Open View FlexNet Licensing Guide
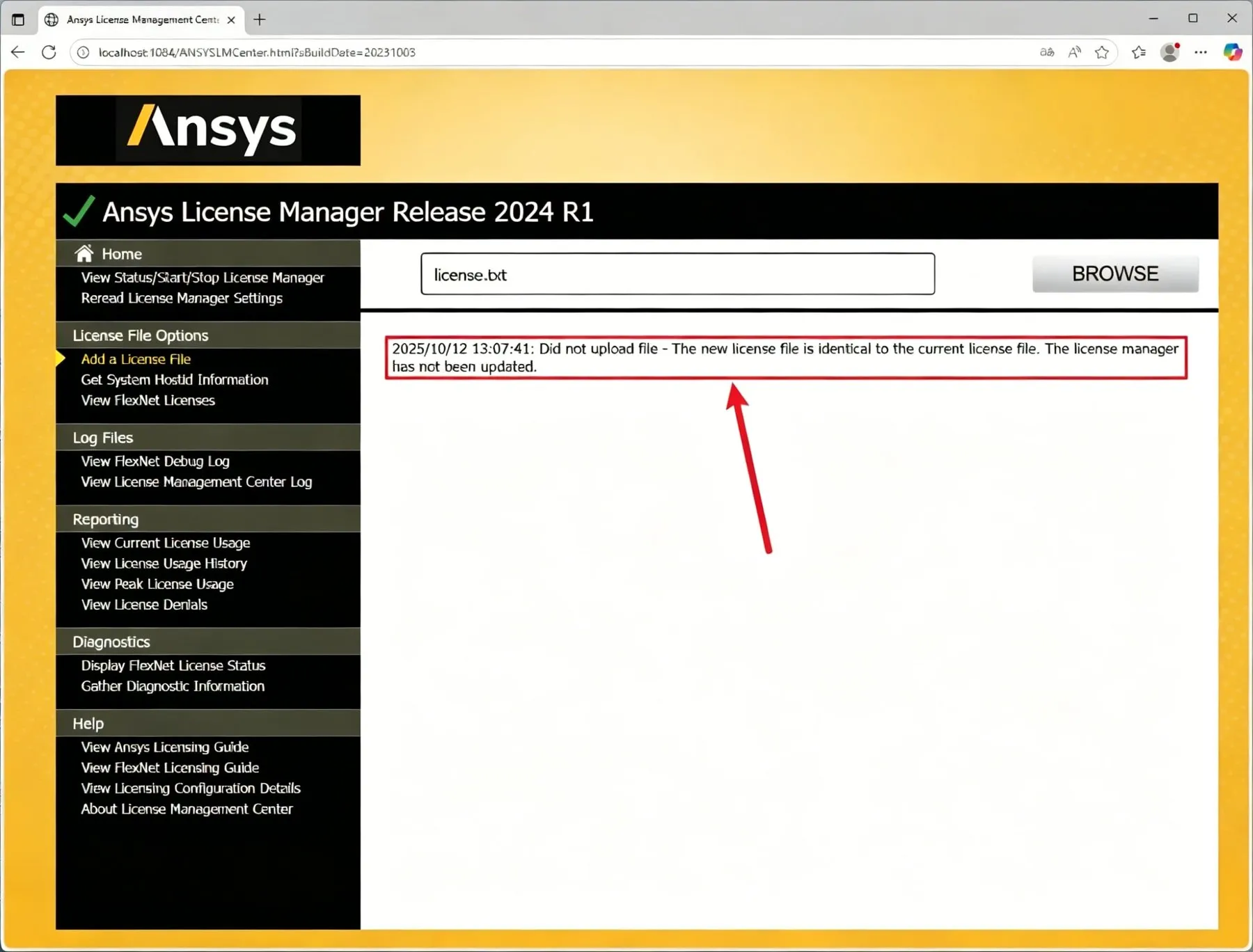Viewport: 1253px width, 952px height. pyautogui.click(x=170, y=768)
